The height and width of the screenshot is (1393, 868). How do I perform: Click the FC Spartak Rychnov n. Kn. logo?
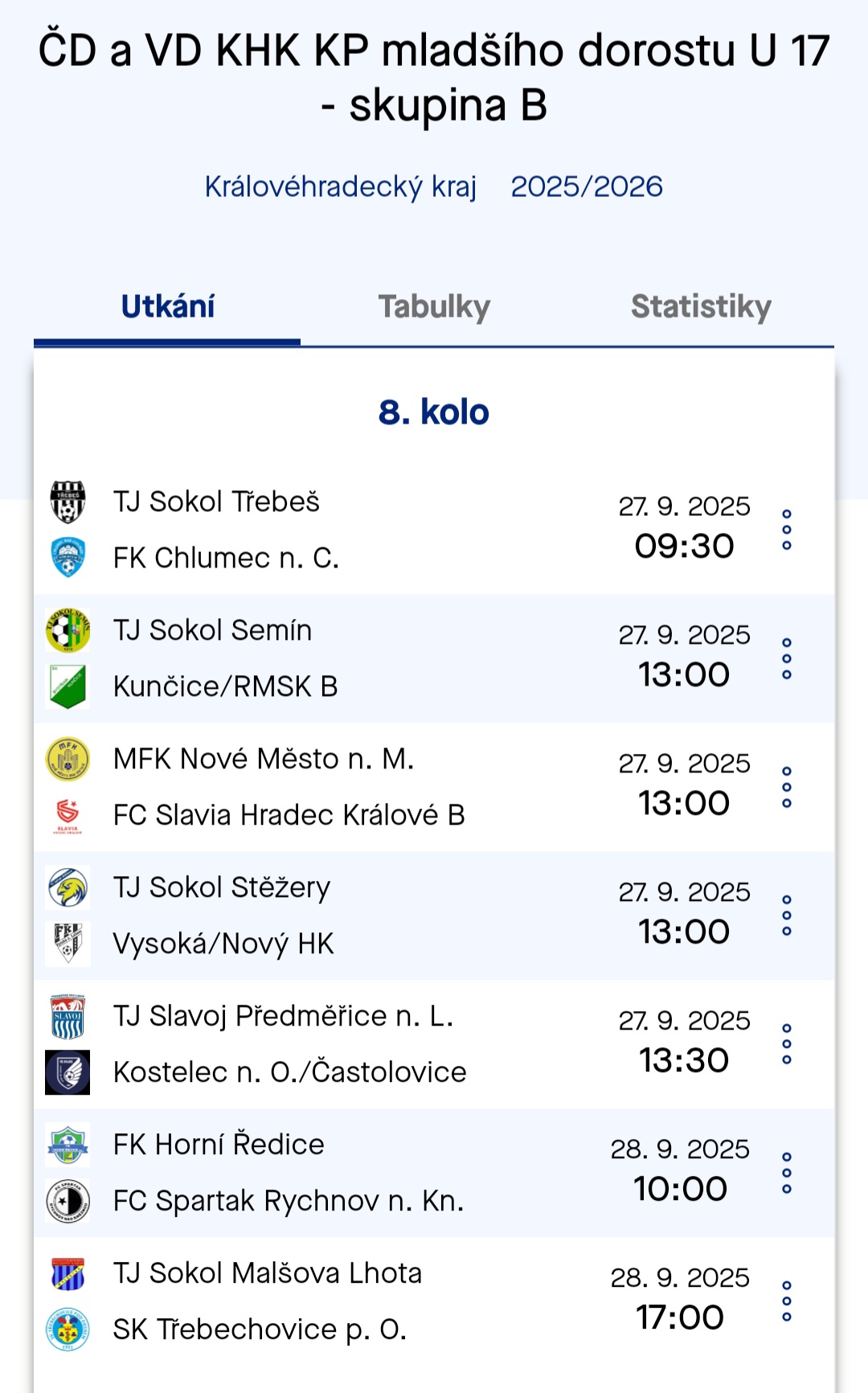[x=68, y=1201]
